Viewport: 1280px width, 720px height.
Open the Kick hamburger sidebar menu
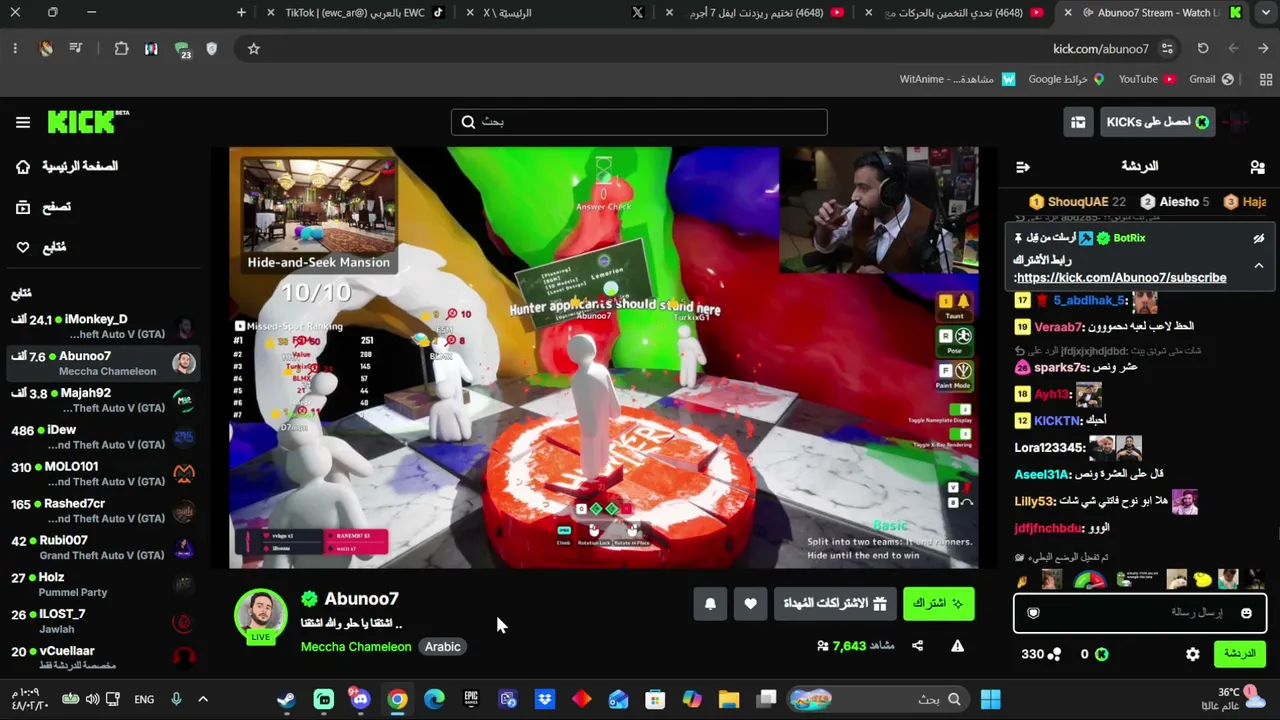tap(23, 122)
